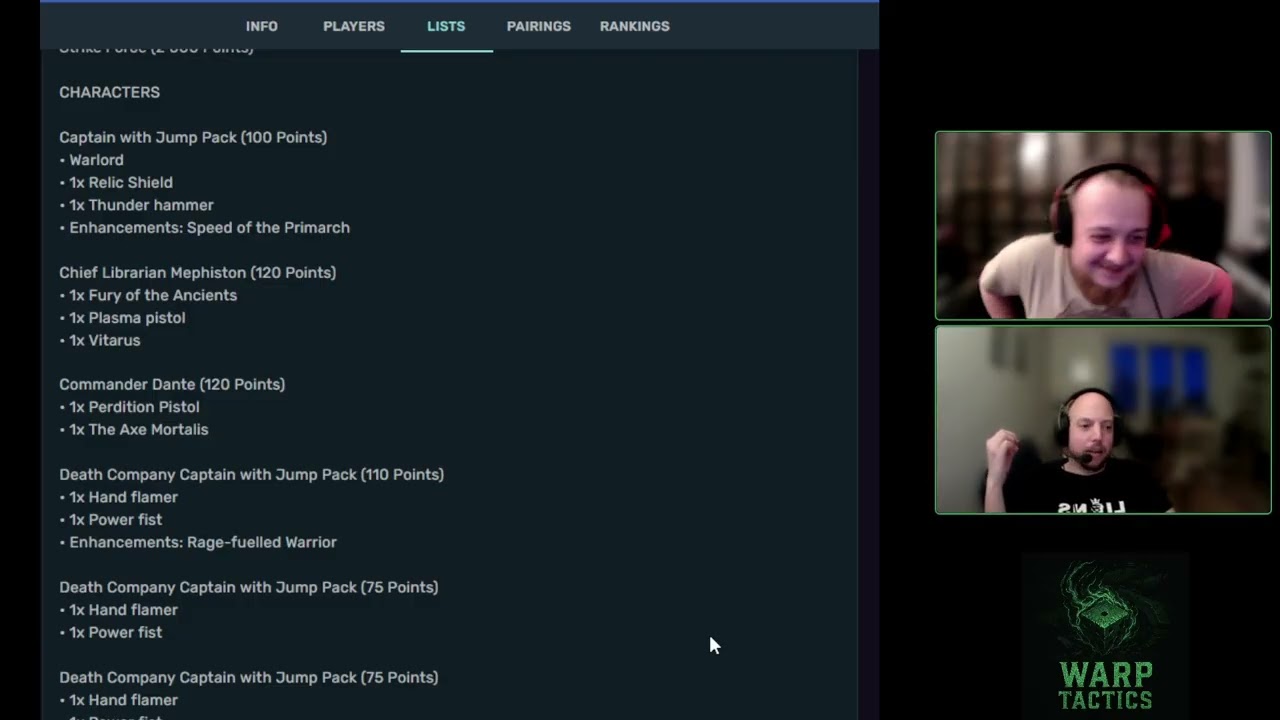Click the '1x The Axe Mortalis' entry

134,430
